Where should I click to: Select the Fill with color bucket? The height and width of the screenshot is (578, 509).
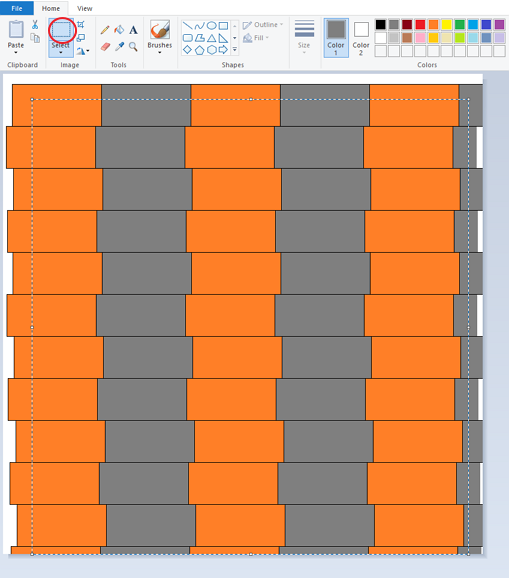pos(119,30)
